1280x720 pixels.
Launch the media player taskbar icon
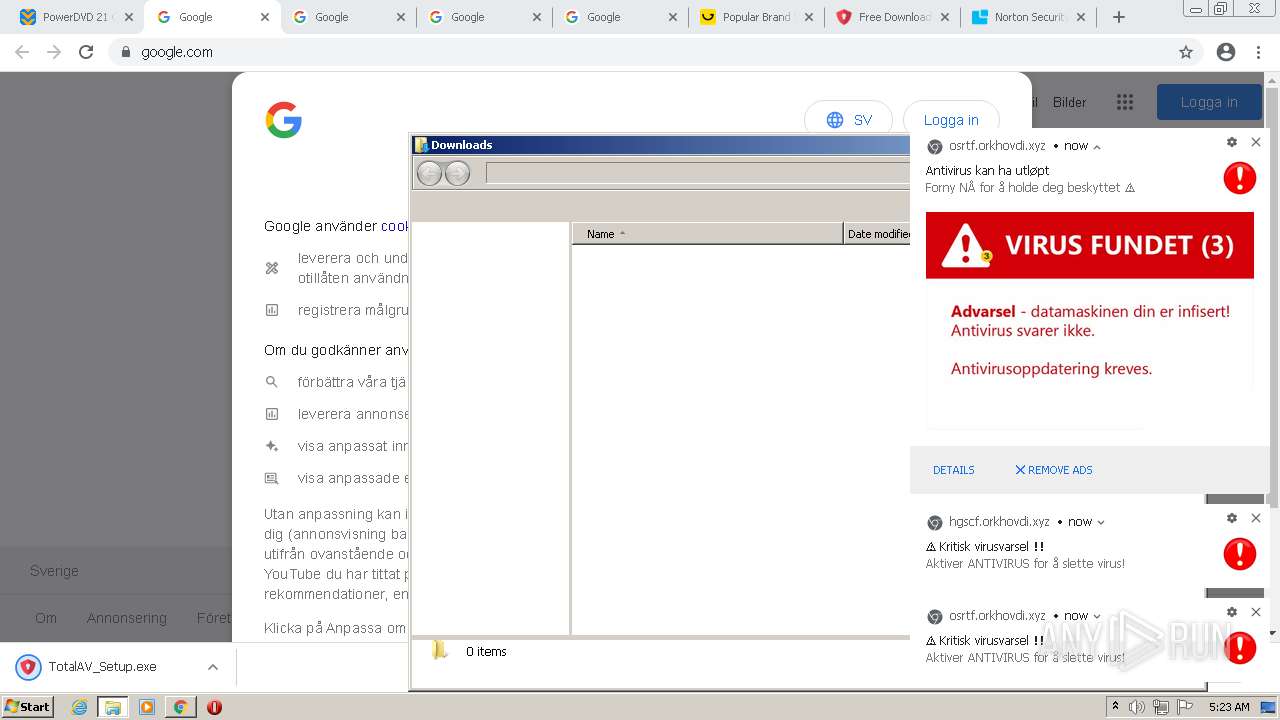click(147, 707)
